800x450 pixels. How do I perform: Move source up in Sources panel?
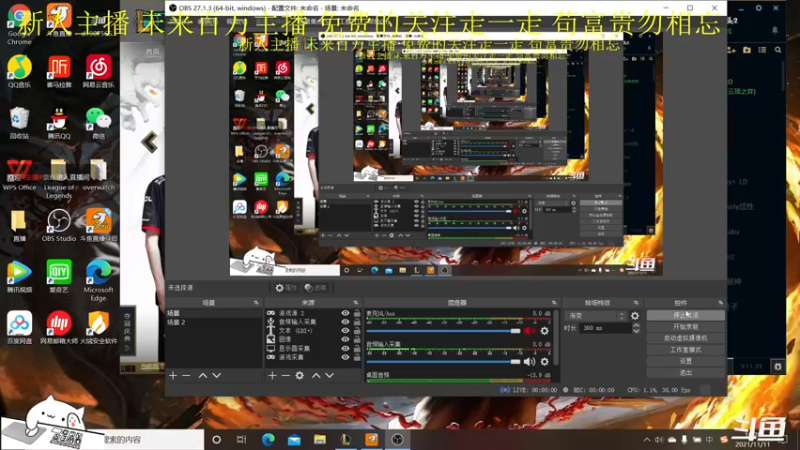point(316,376)
